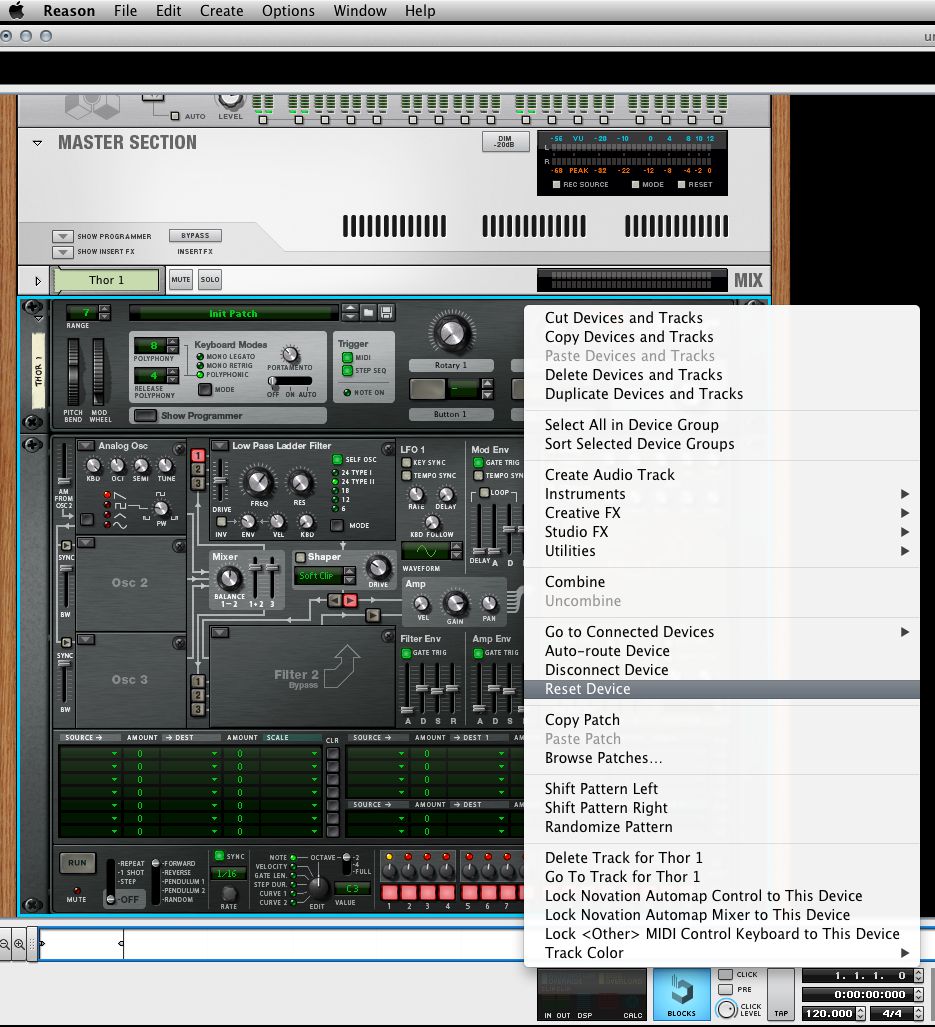Screen dimensions: 935x1027
Task: Click the Save Patch floppy disk icon
Action: pos(386,312)
